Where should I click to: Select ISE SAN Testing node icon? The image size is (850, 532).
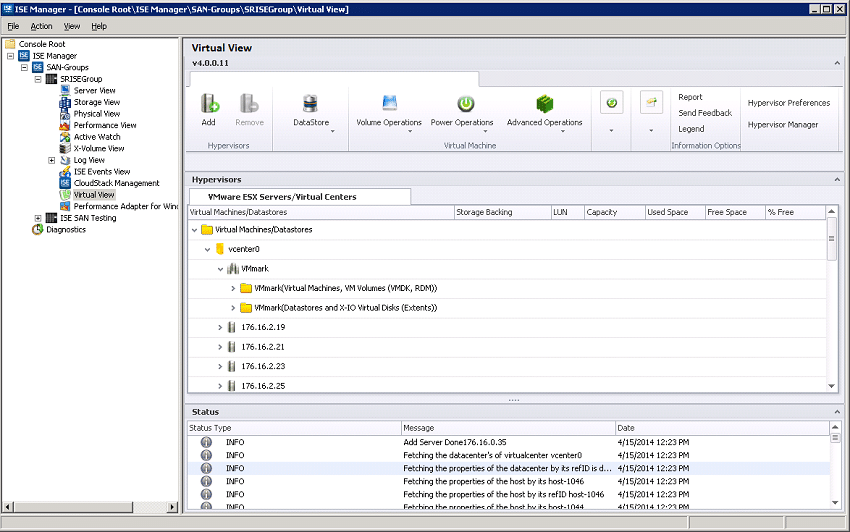pyautogui.click(x=51, y=218)
